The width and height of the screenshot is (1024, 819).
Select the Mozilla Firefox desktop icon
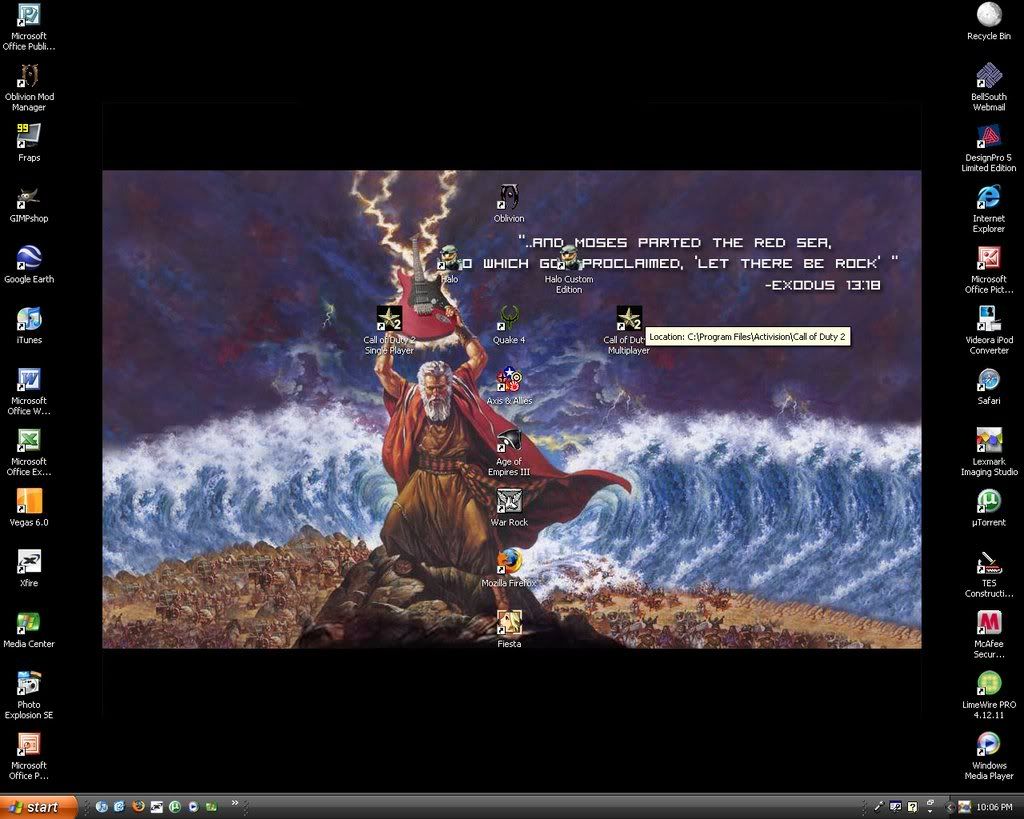509,568
